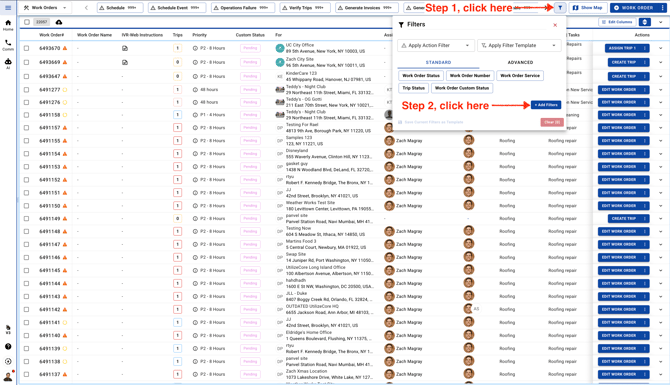Click the Work Order Number filter chip
The height and width of the screenshot is (385, 670).
(x=470, y=76)
